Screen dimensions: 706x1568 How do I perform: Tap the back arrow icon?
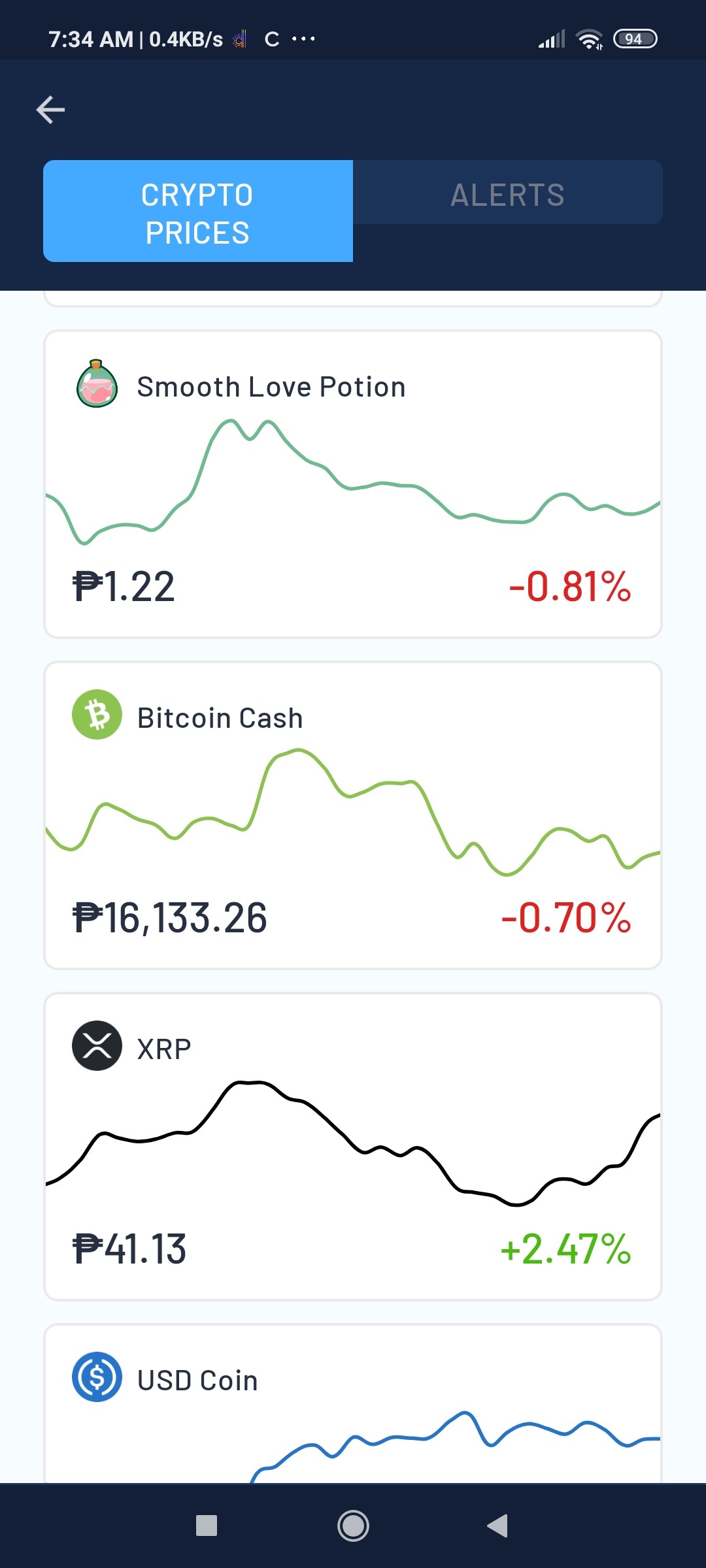[x=50, y=109]
